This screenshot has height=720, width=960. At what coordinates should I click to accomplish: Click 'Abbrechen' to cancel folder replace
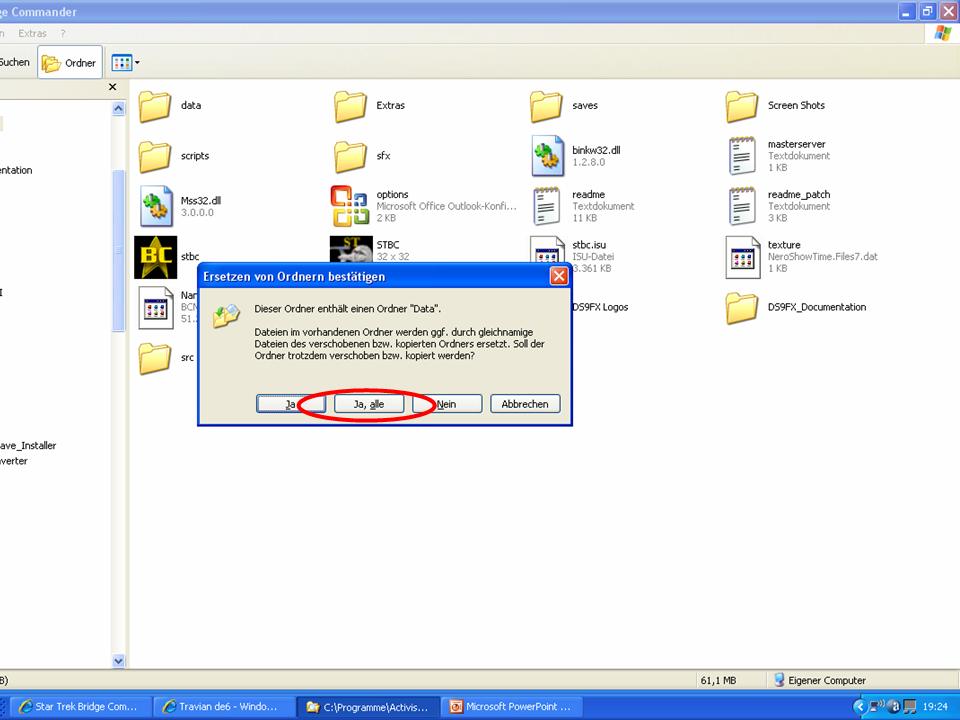[525, 404]
